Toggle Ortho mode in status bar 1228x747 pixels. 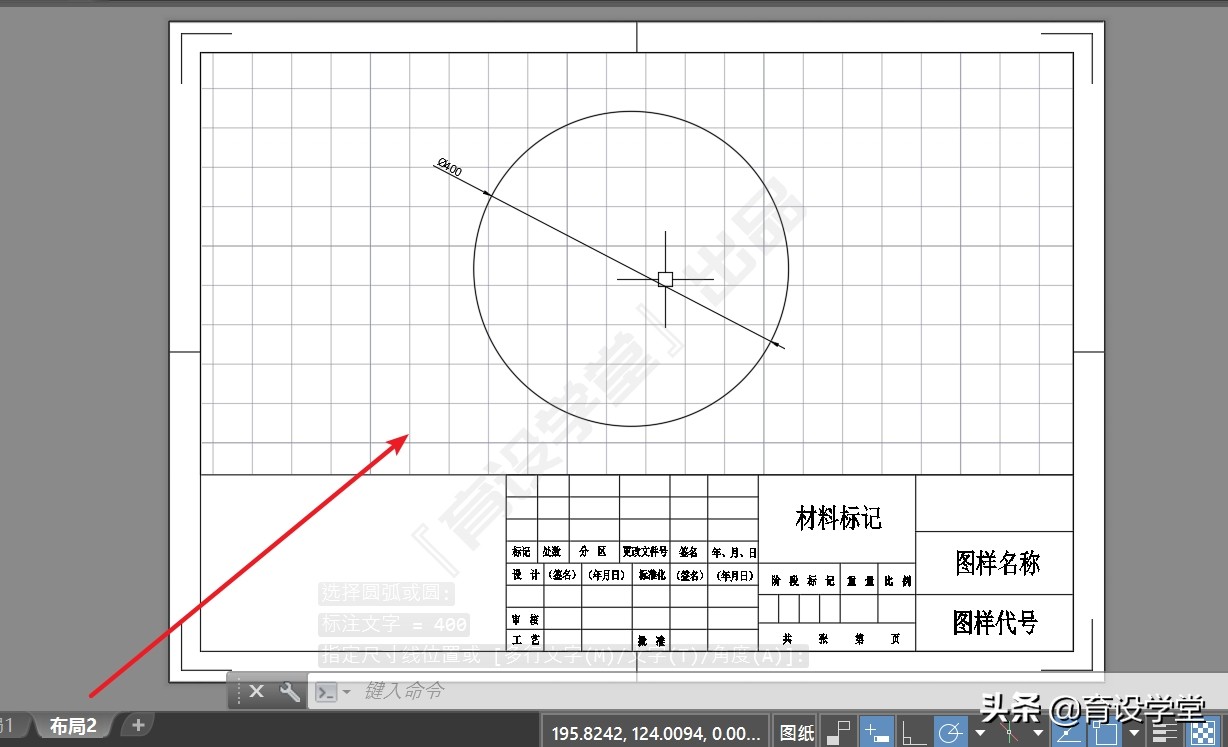(x=913, y=732)
